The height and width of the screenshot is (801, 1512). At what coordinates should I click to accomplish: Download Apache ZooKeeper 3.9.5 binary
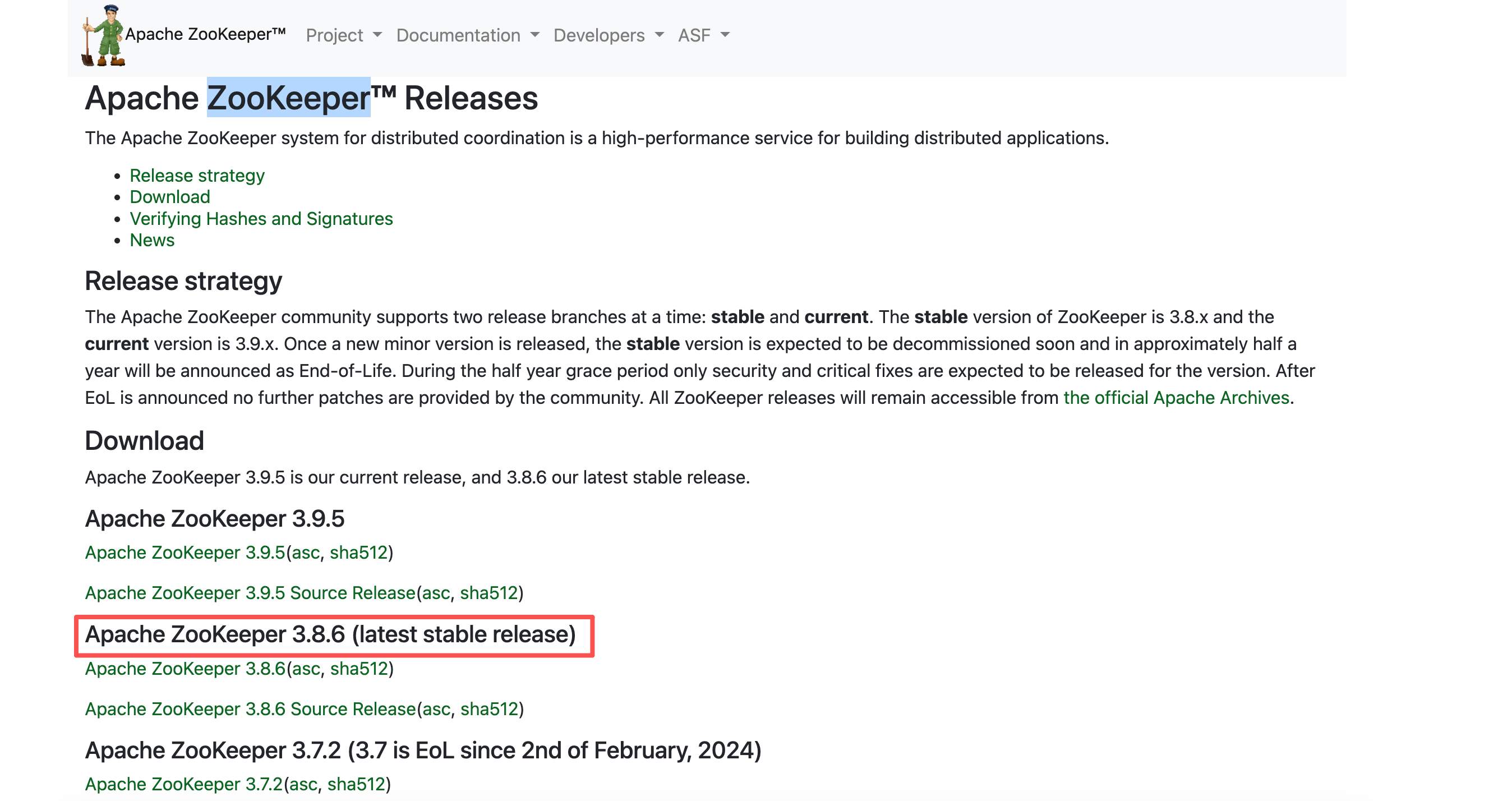tap(185, 553)
